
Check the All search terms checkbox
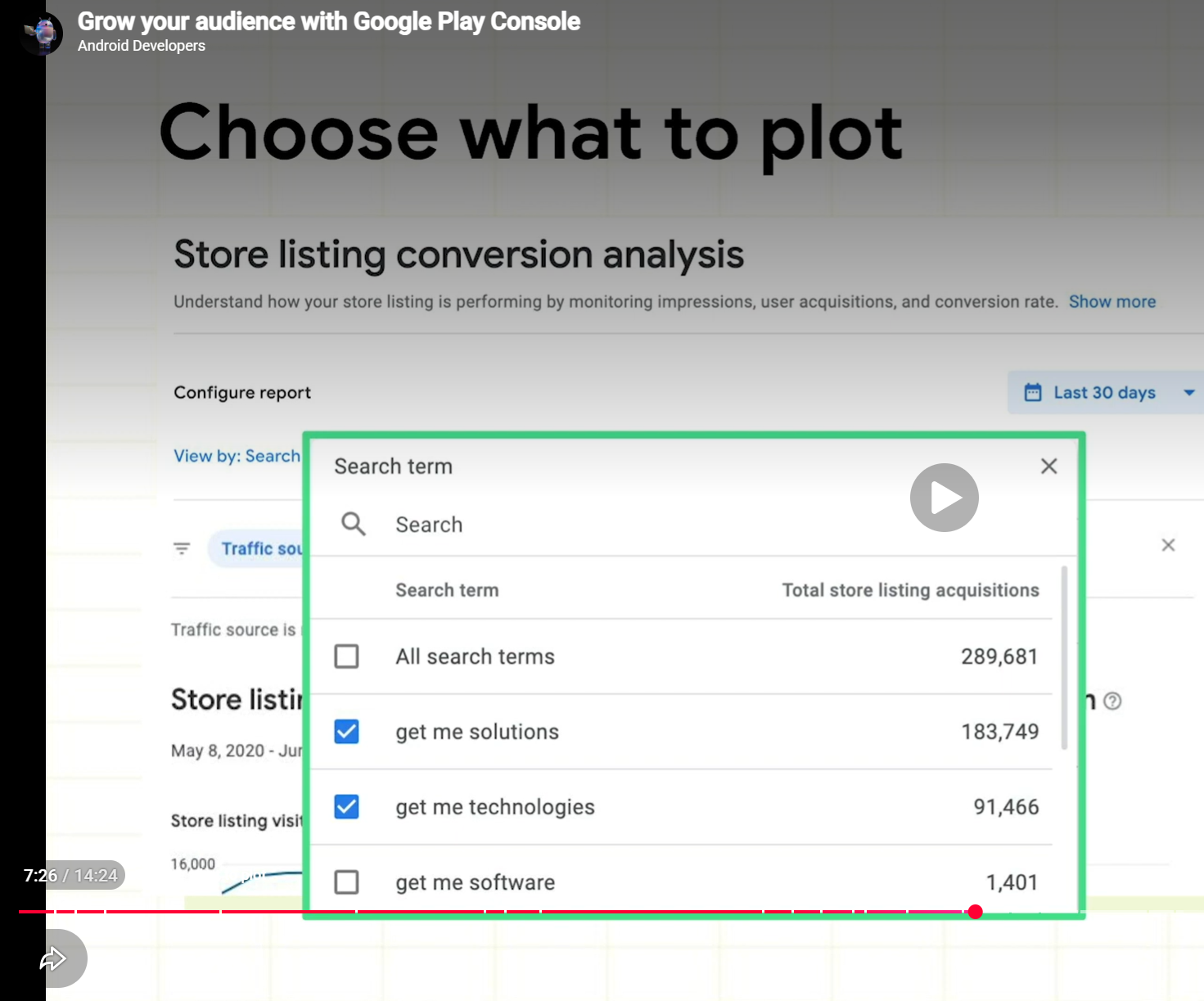pyautogui.click(x=347, y=656)
